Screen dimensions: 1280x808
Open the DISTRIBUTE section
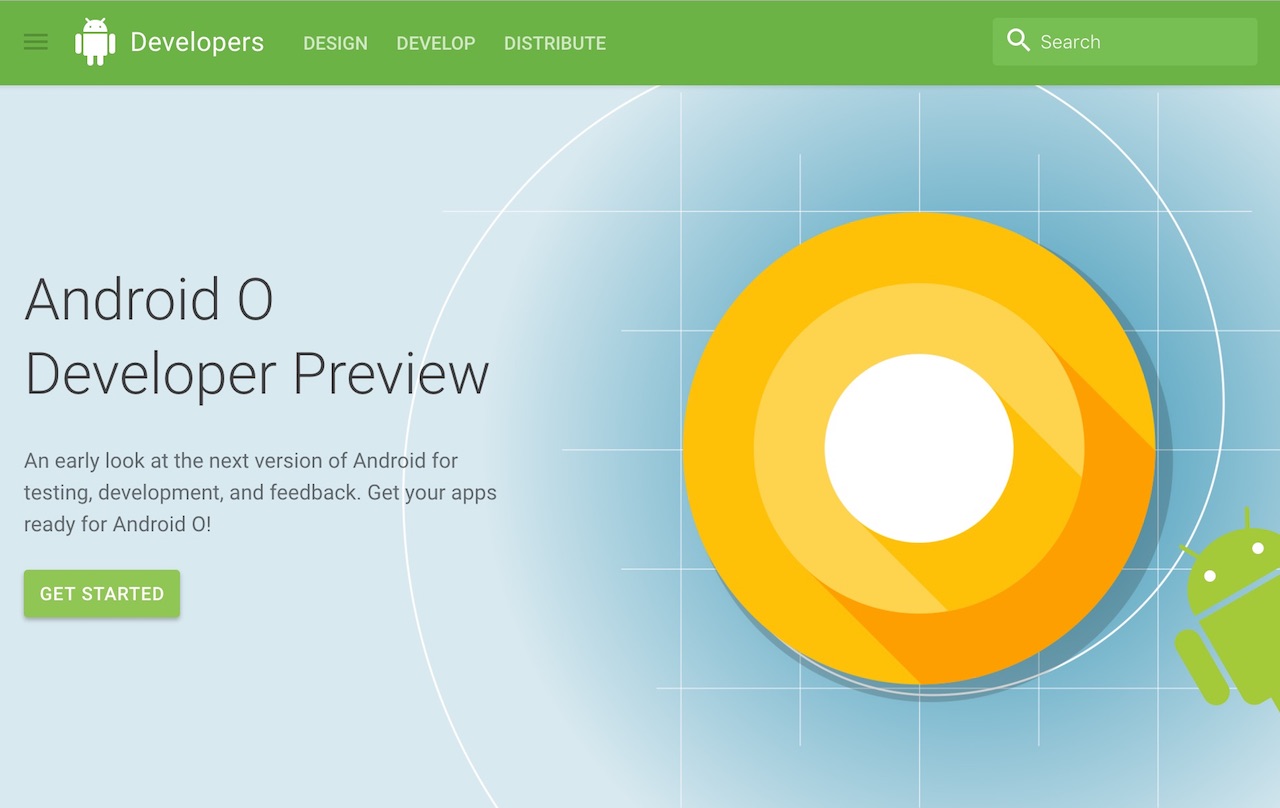[x=555, y=43]
